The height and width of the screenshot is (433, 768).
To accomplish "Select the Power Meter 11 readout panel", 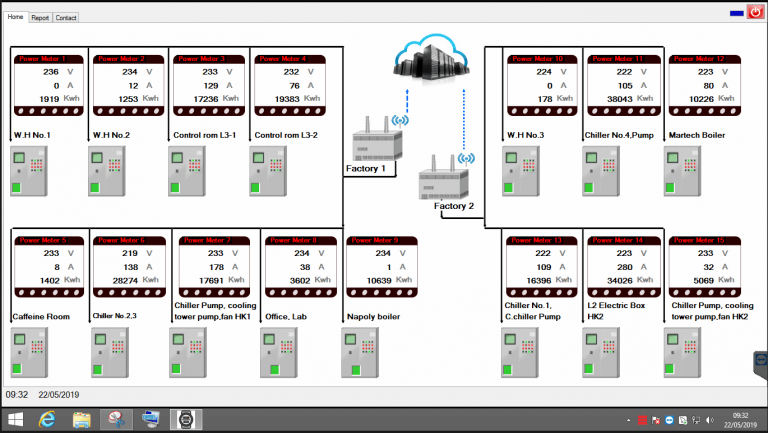I will coord(621,81).
